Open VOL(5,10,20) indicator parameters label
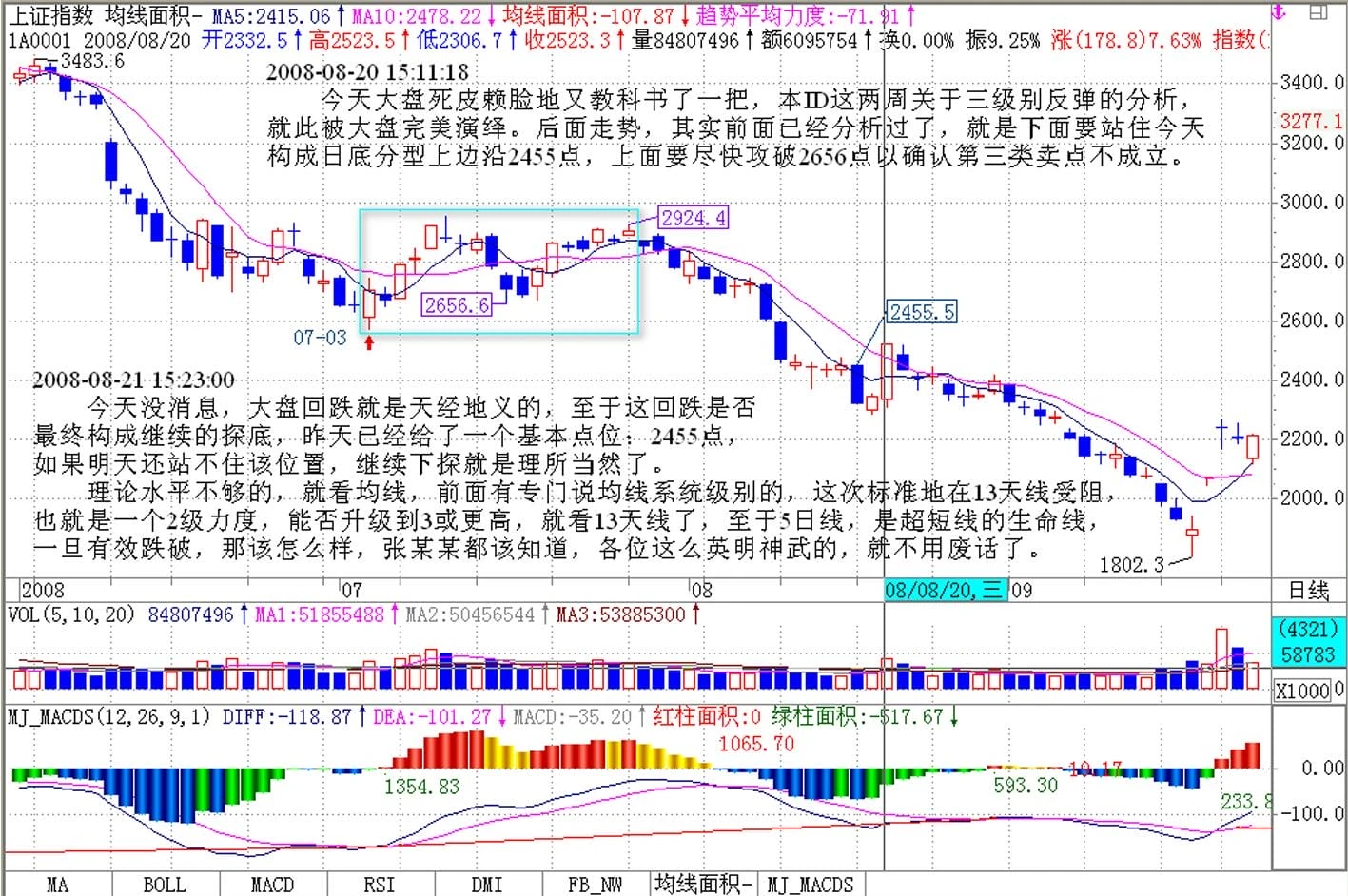1348x896 pixels. tap(71, 614)
